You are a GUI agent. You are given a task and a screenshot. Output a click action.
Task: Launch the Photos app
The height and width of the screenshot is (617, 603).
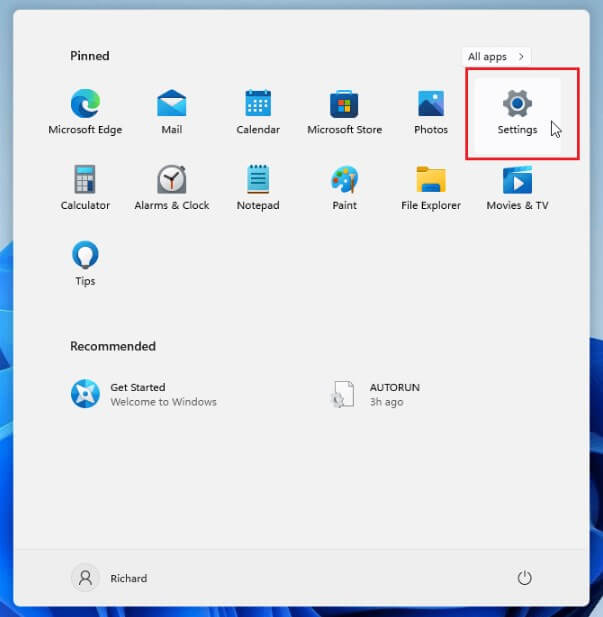(431, 112)
